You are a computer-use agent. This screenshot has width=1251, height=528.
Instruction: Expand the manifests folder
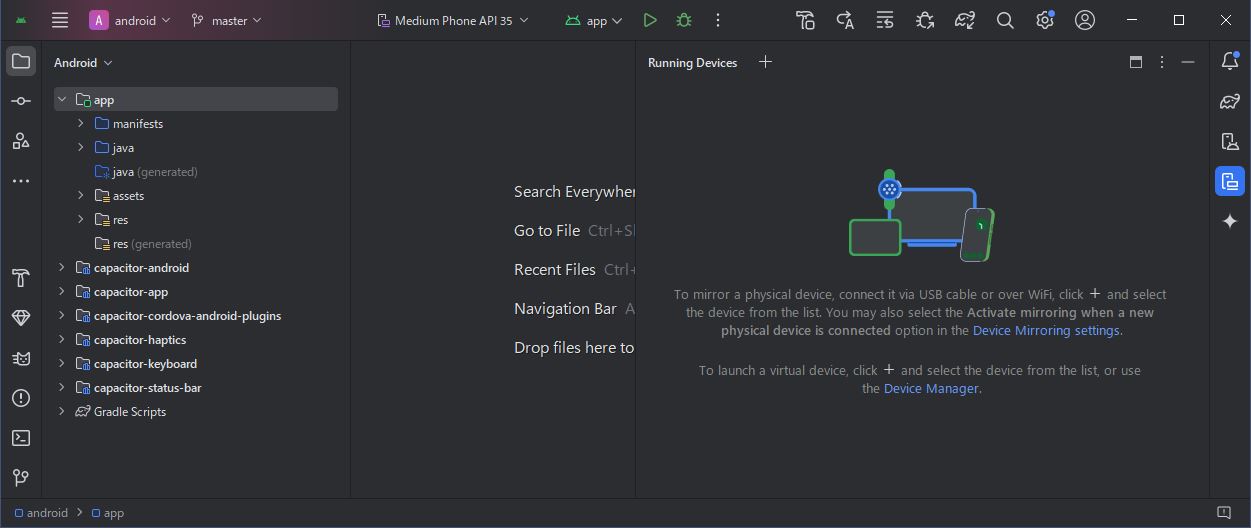tap(81, 123)
